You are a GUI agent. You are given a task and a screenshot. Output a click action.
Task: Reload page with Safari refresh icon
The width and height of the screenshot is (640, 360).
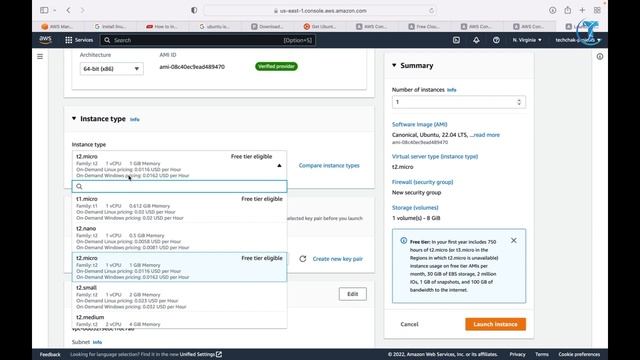[431, 11]
